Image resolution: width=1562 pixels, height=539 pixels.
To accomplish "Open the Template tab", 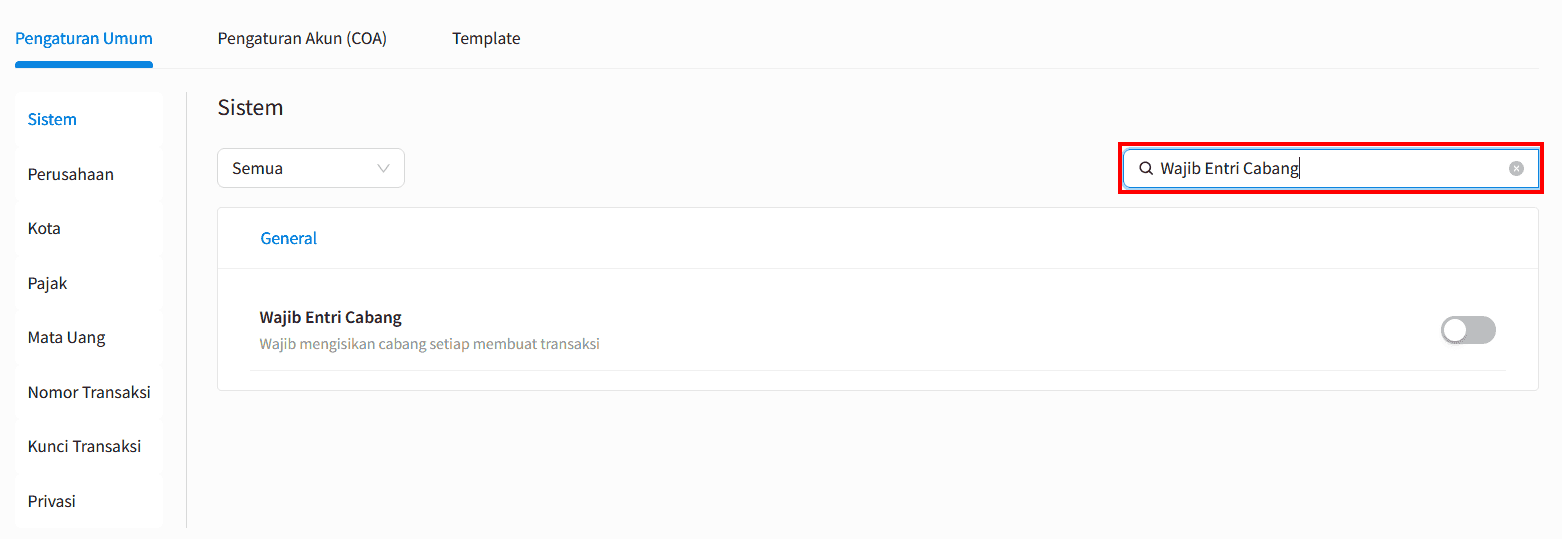I will pyautogui.click(x=486, y=38).
